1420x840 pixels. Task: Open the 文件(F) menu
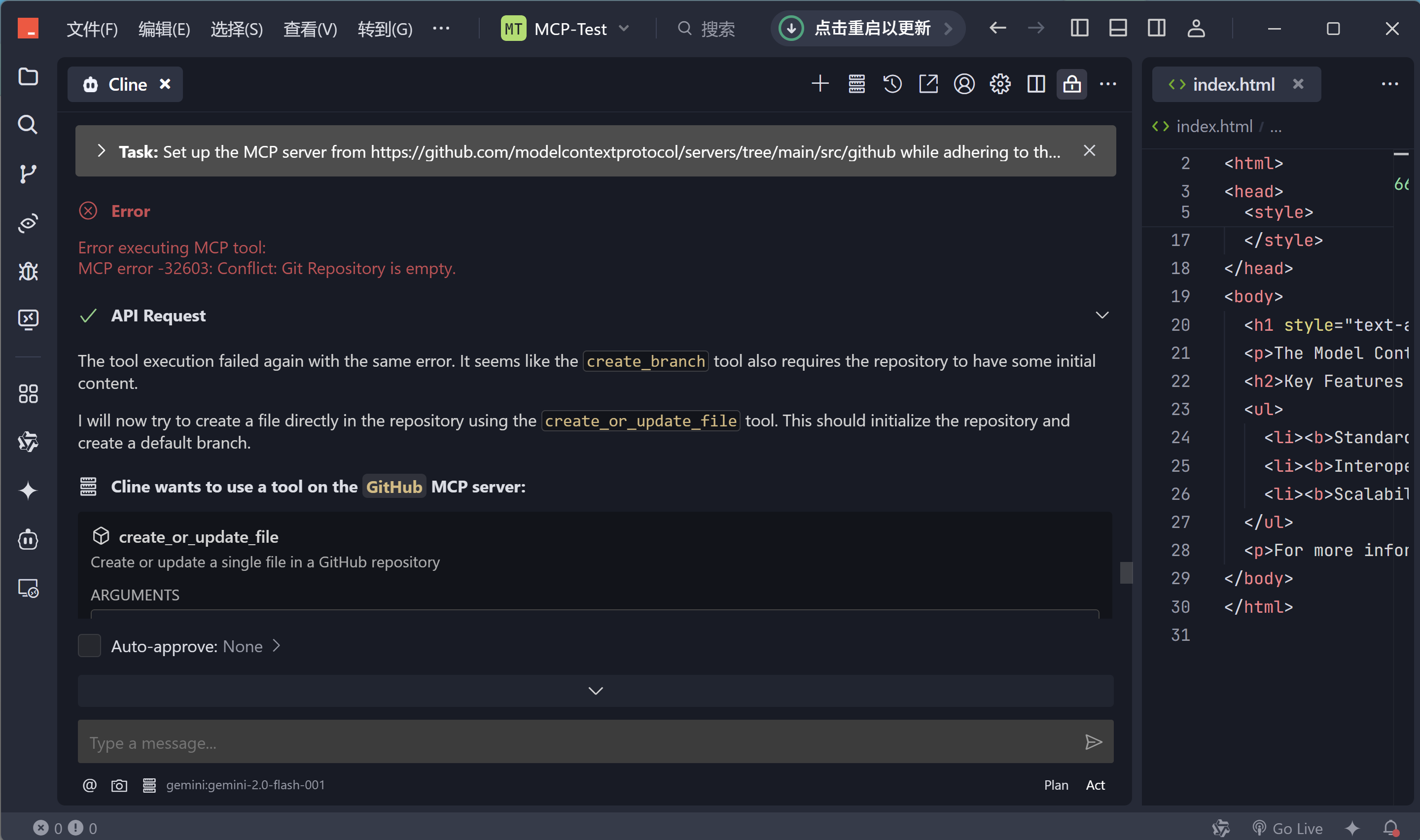pos(92,28)
